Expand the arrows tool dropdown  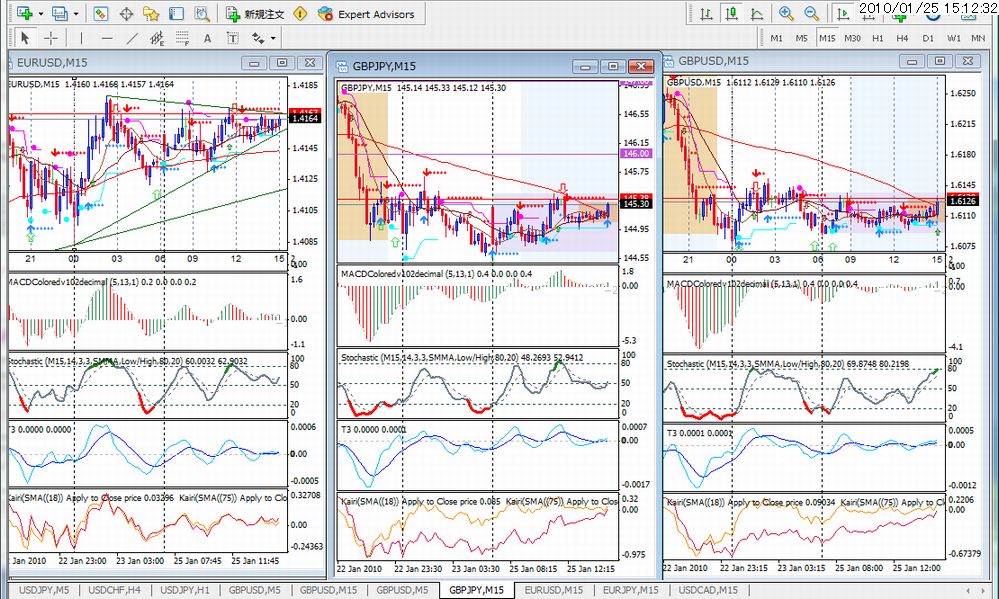click(x=273, y=38)
